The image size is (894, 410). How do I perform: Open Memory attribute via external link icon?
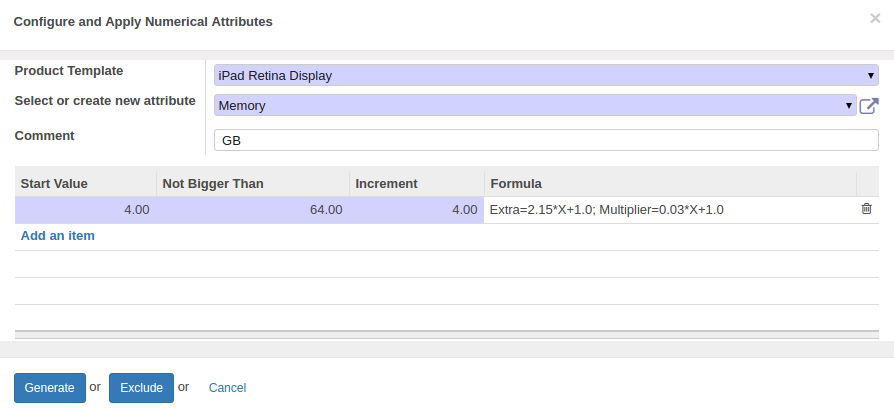click(868, 106)
